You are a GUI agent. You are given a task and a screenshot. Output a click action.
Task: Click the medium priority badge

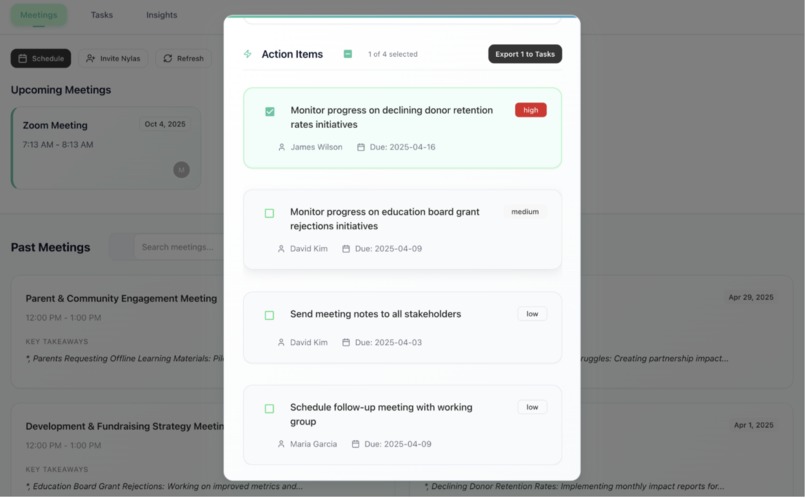click(525, 212)
